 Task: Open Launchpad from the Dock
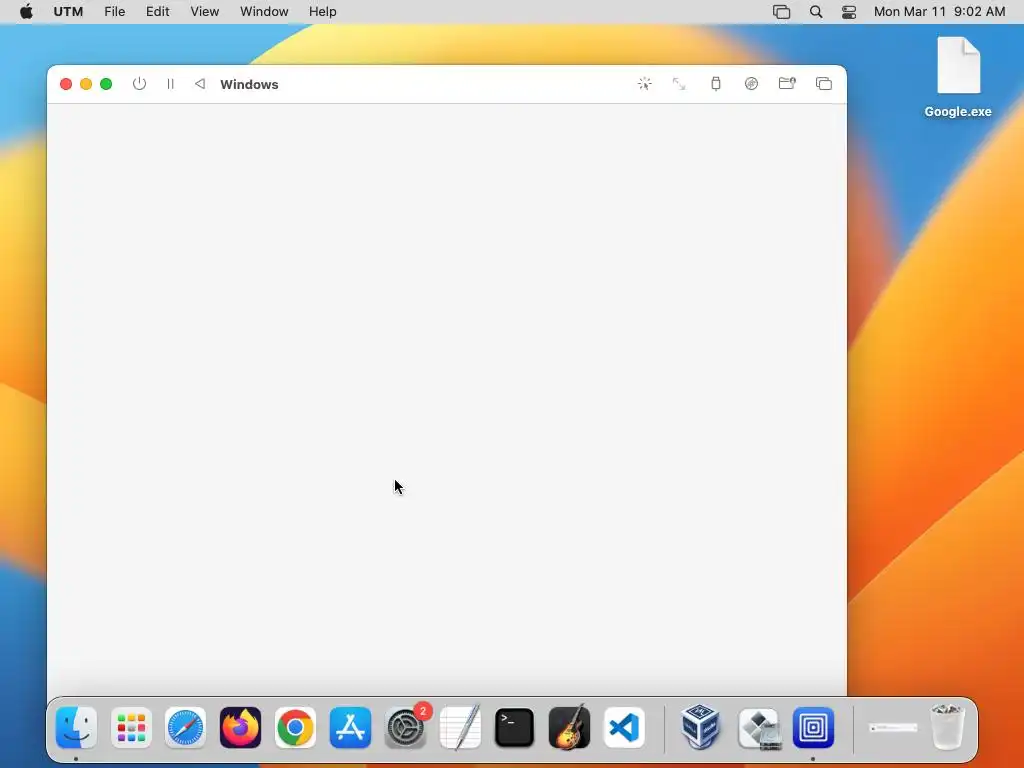[x=131, y=727]
